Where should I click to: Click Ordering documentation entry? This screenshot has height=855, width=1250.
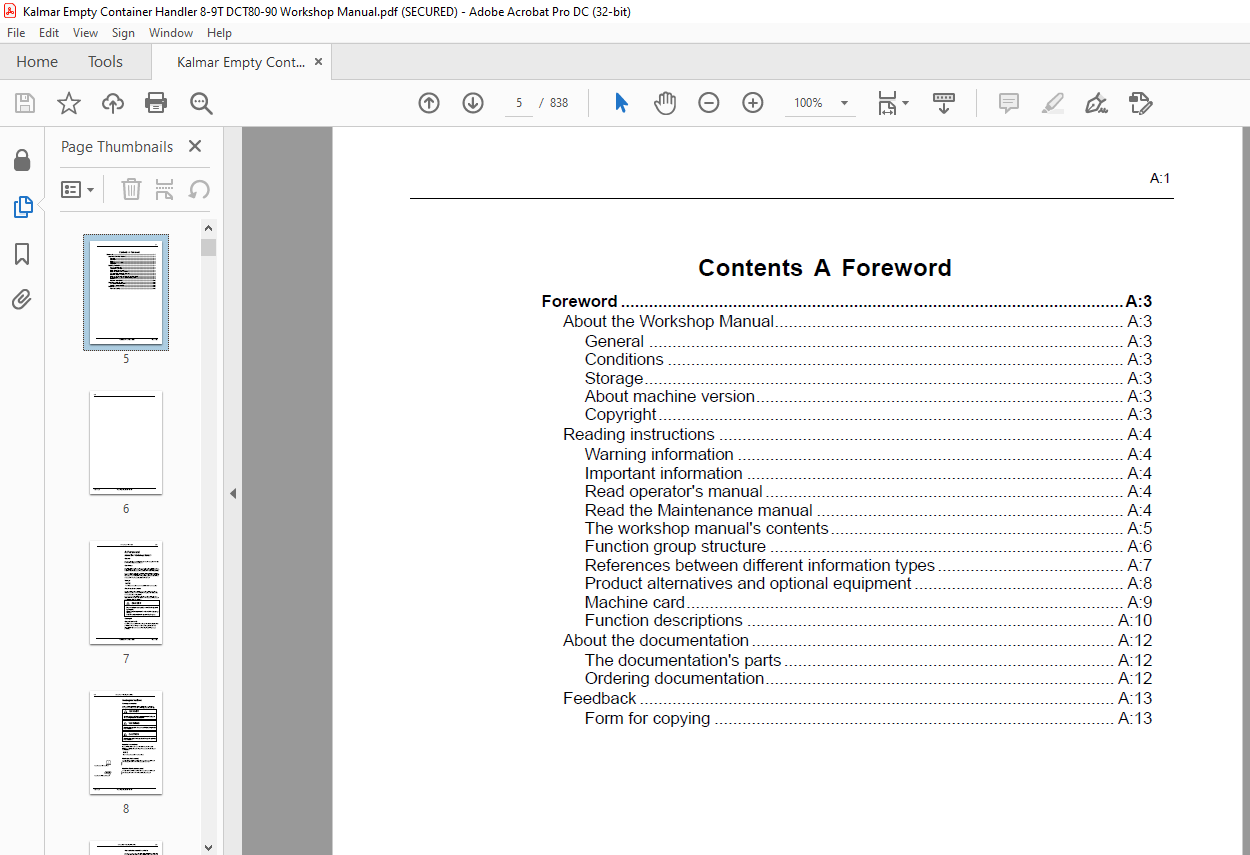868,678
